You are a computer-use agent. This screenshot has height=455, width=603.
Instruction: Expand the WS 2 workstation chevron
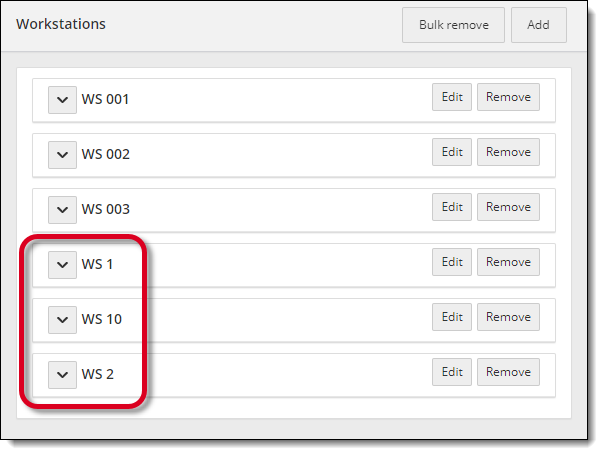pyautogui.click(x=62, y=374)
